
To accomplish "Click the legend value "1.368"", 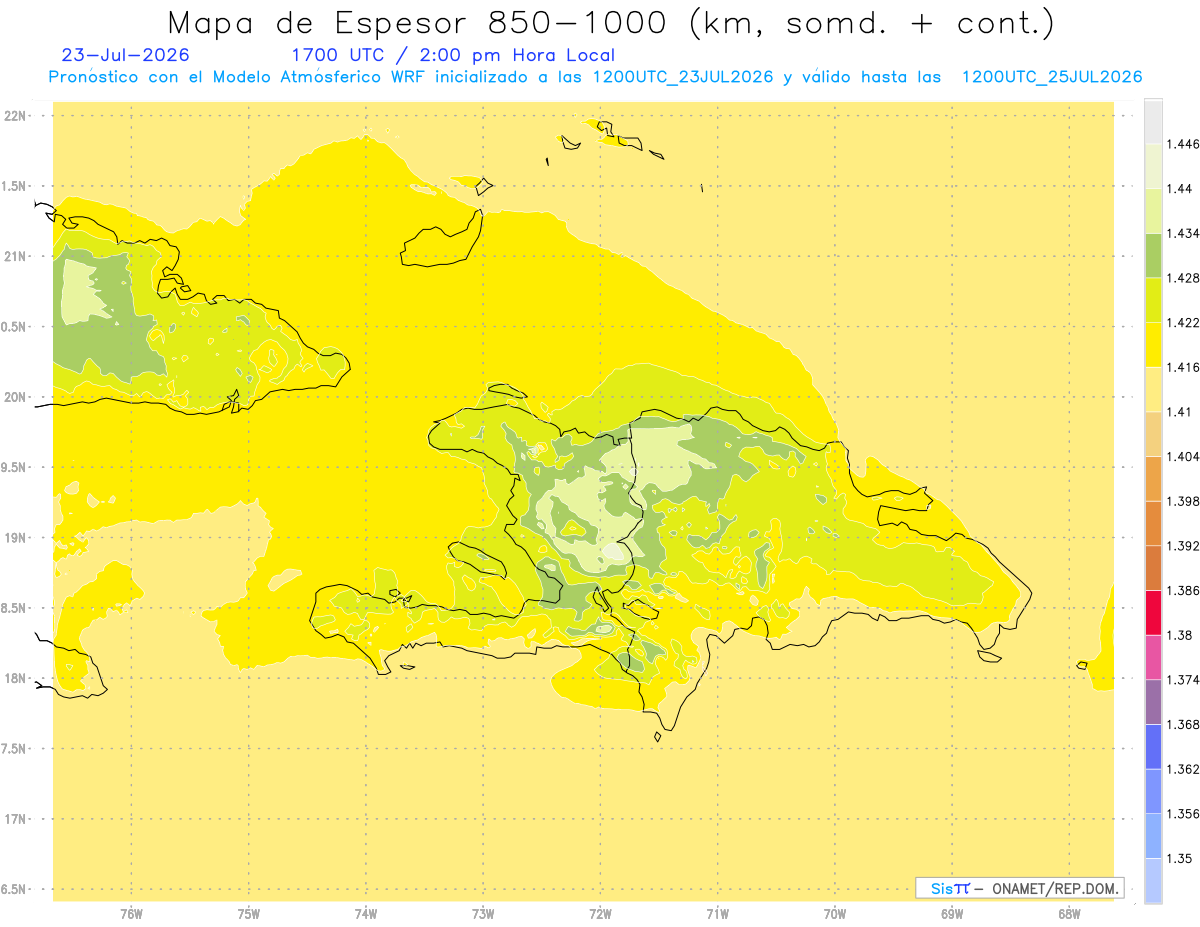I will point(1183,724).
